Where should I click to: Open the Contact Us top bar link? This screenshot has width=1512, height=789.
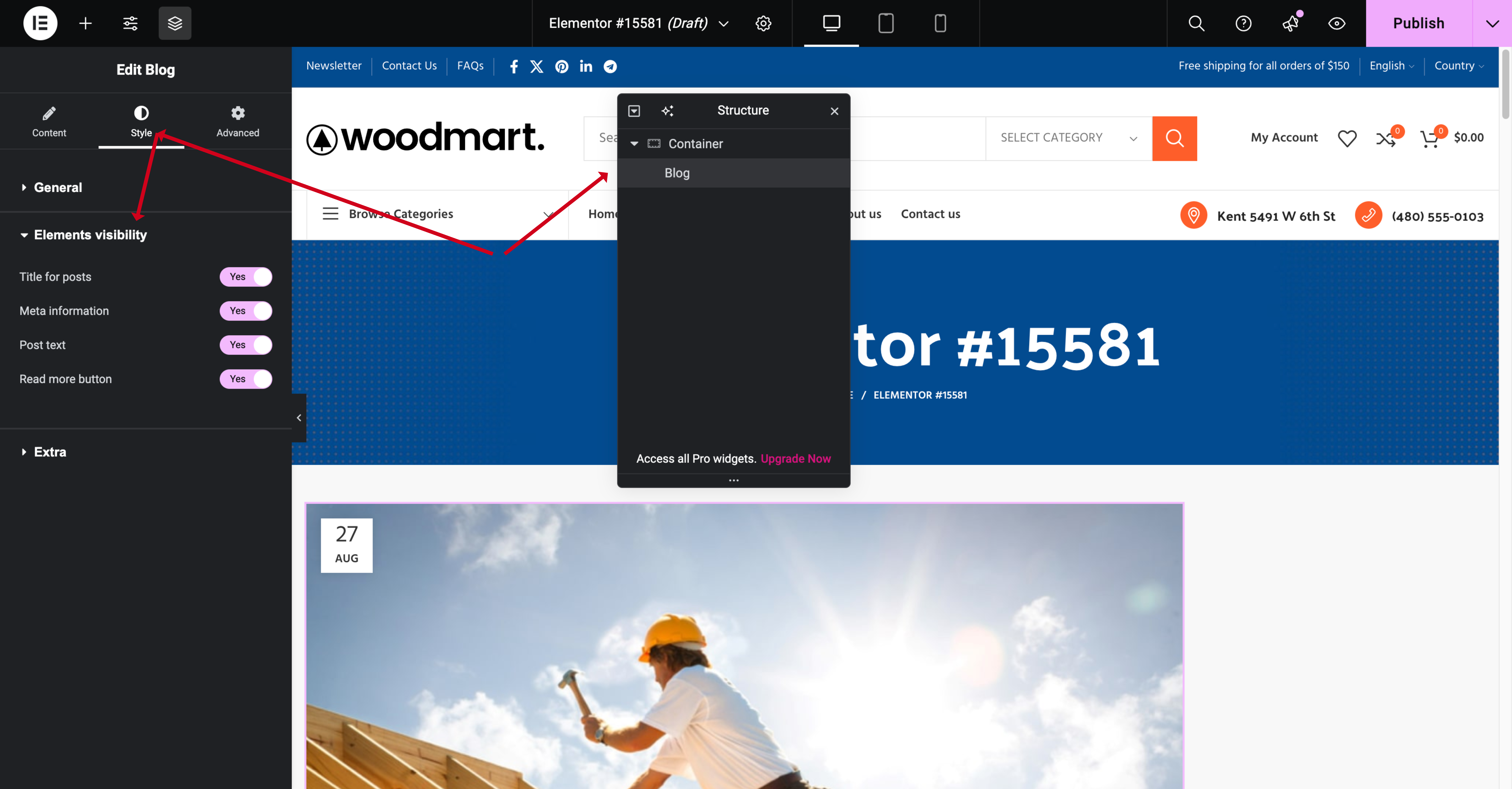pyautogui.click(x=409, y=66)
